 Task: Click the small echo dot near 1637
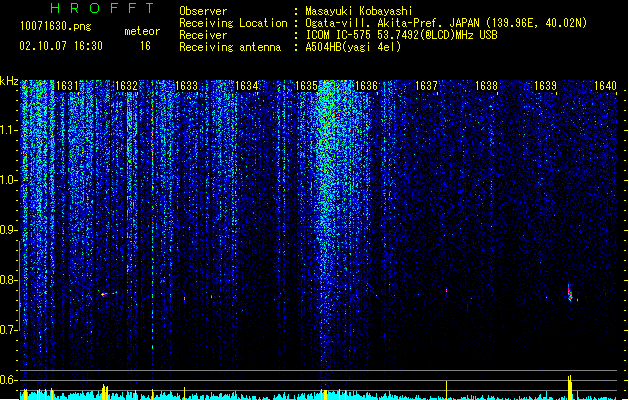pos(446,290)
